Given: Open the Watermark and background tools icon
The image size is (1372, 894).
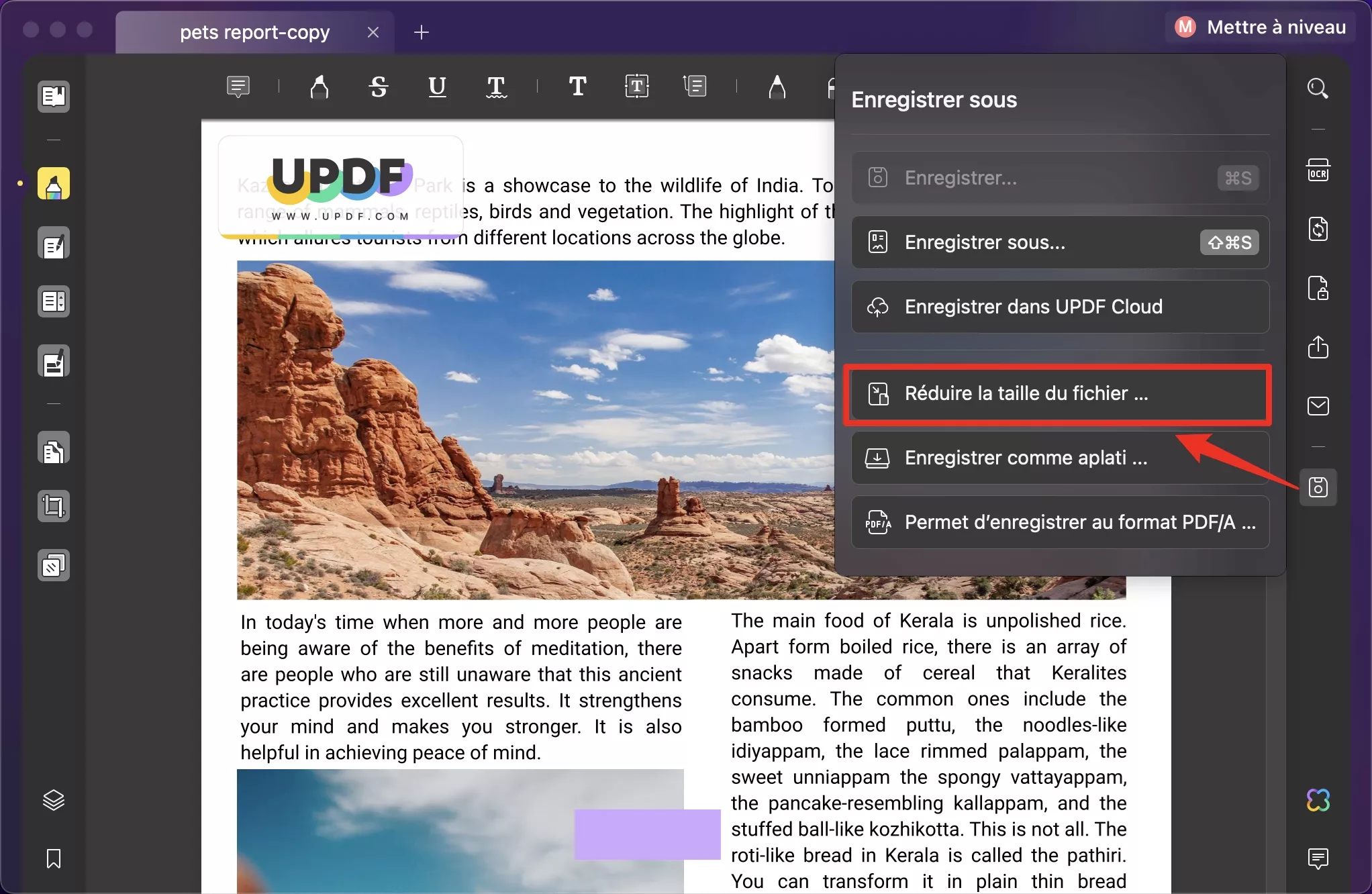Looking at the screenshot, I should point(54,566).
